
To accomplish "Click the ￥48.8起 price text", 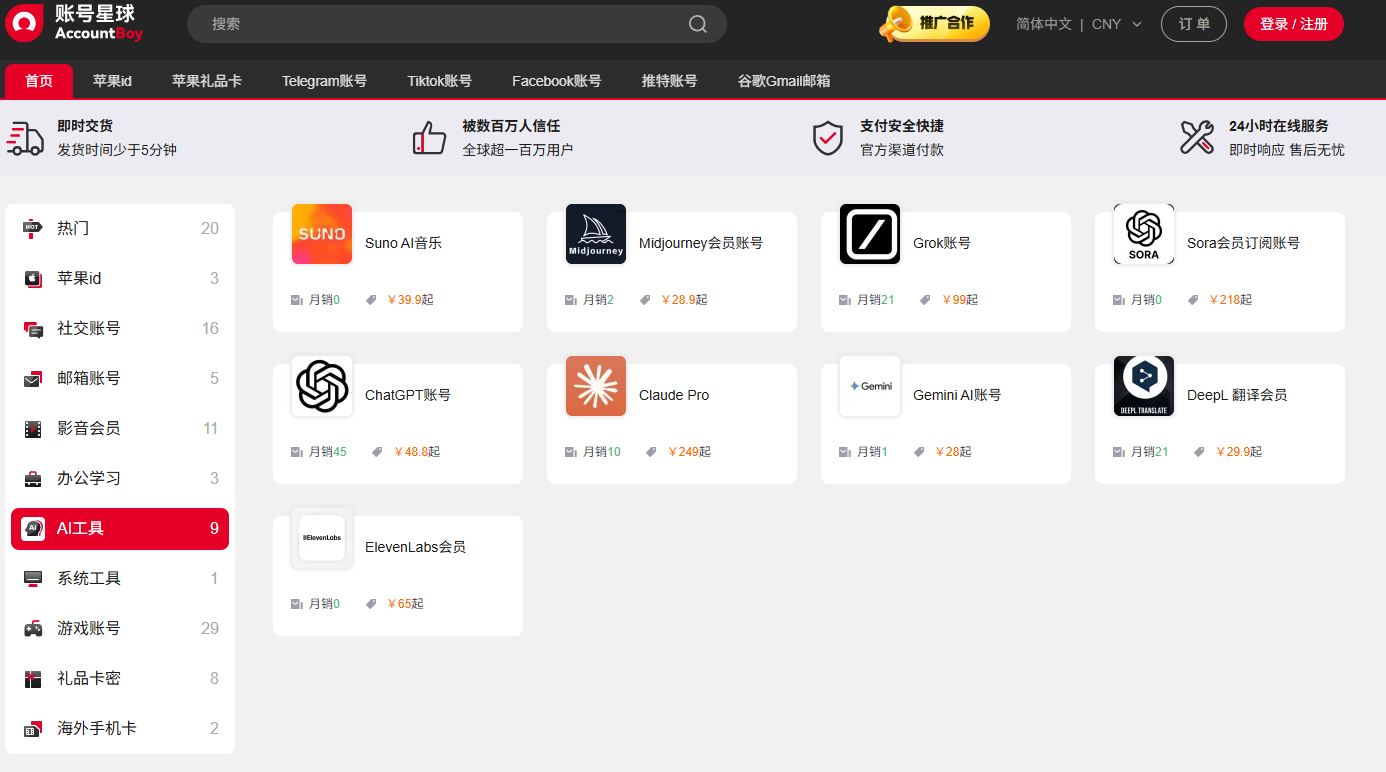I will [x=417, y=452].
